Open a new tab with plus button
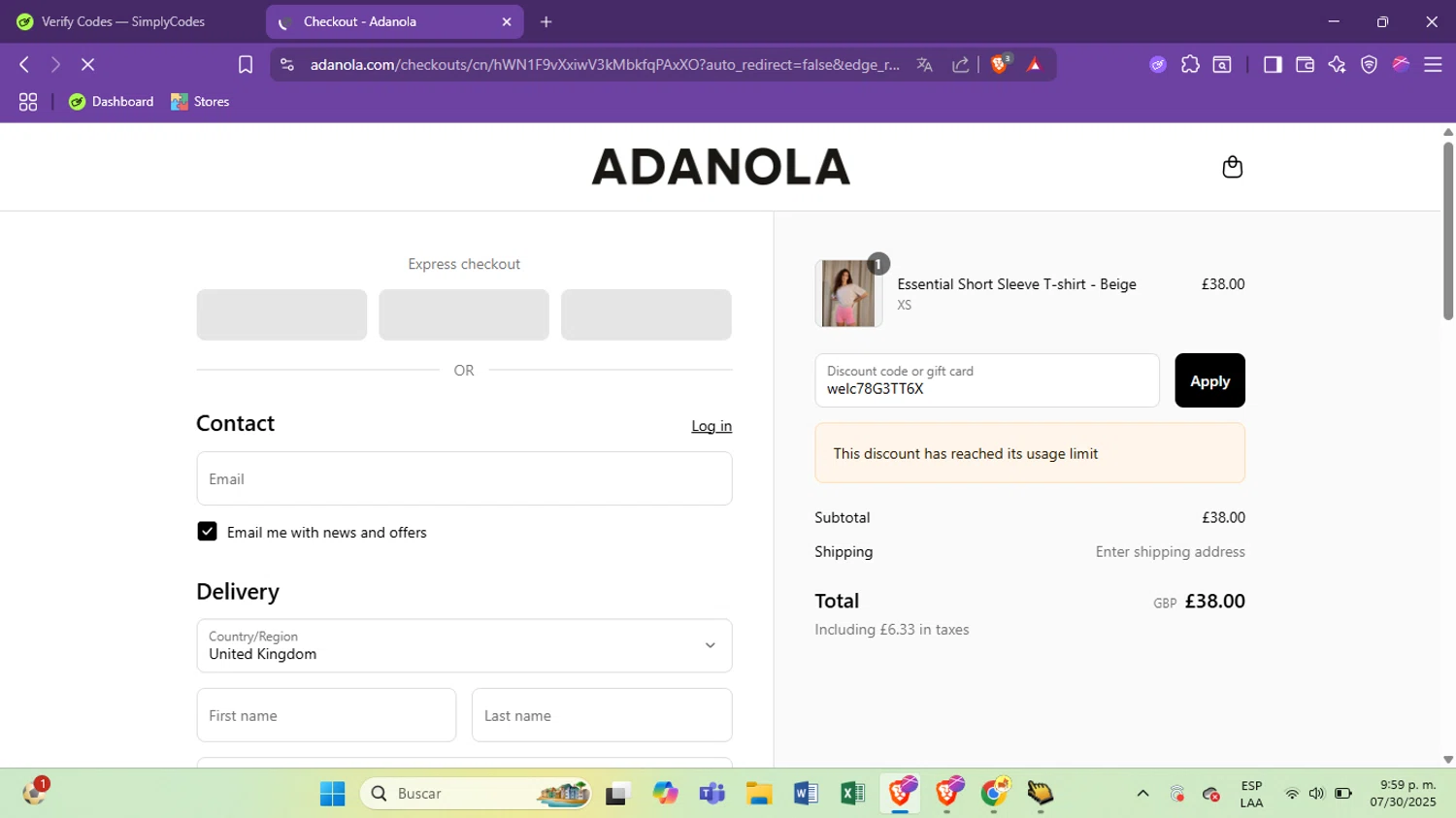This screenshot has height=818, width=1456. 546,21
